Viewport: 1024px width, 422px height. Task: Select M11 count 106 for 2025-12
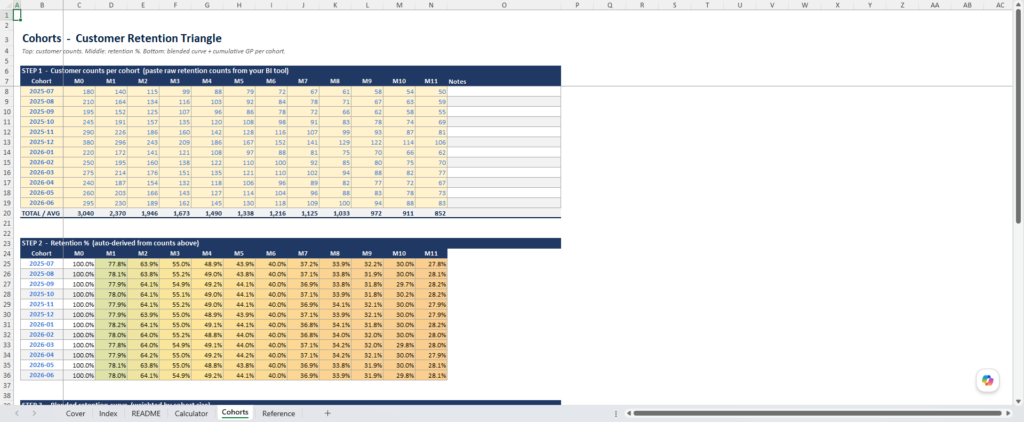coord(432,142)
